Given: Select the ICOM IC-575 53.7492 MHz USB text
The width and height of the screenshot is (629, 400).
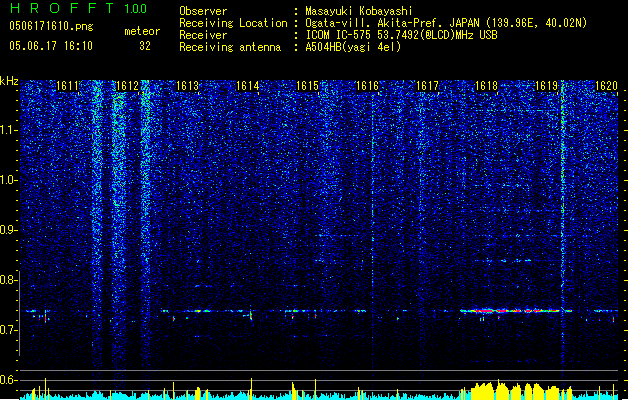Looking at the screenshot, I should pos(401,35).
